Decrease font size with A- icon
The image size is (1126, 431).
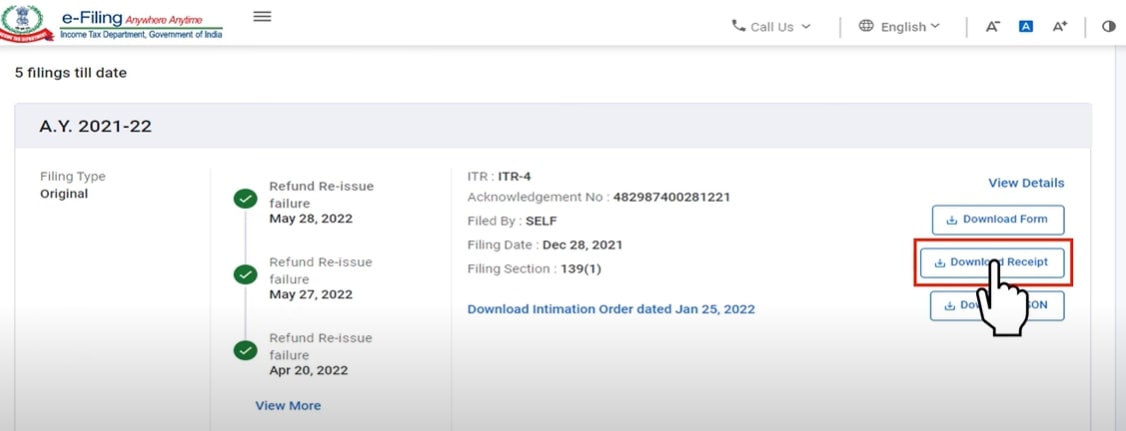coord(993,27)
